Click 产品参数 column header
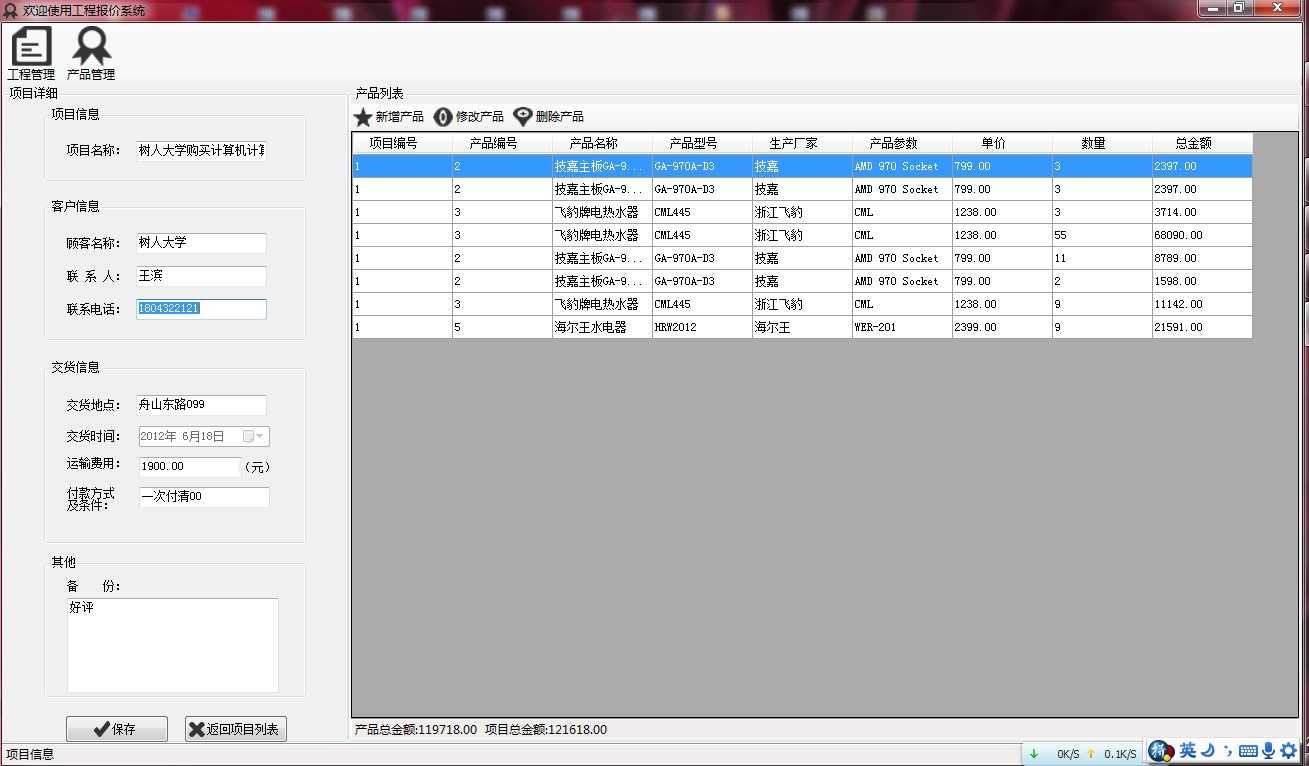Viewport: 1309px width, 766px height. 902,144
